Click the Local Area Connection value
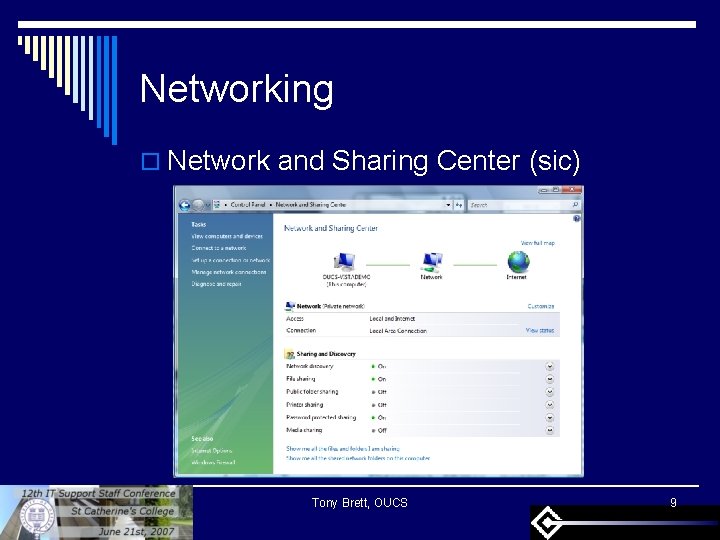This screenshot has width=720, height=540. (398, 331)
